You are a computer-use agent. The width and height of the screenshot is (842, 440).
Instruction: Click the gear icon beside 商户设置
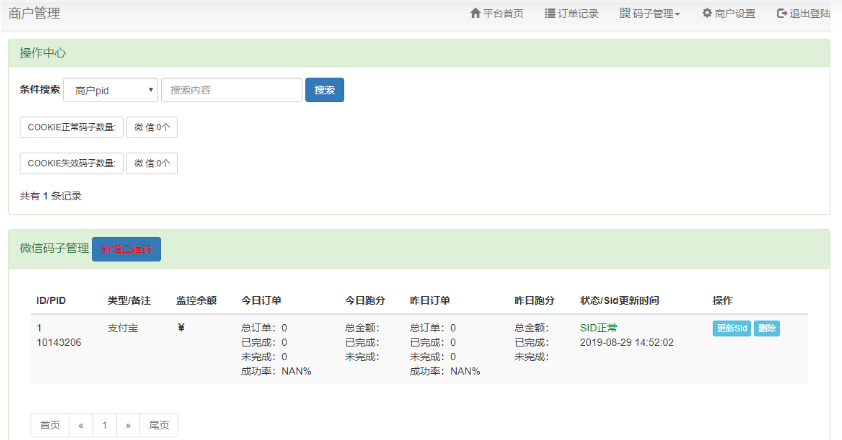coord(707,13)
